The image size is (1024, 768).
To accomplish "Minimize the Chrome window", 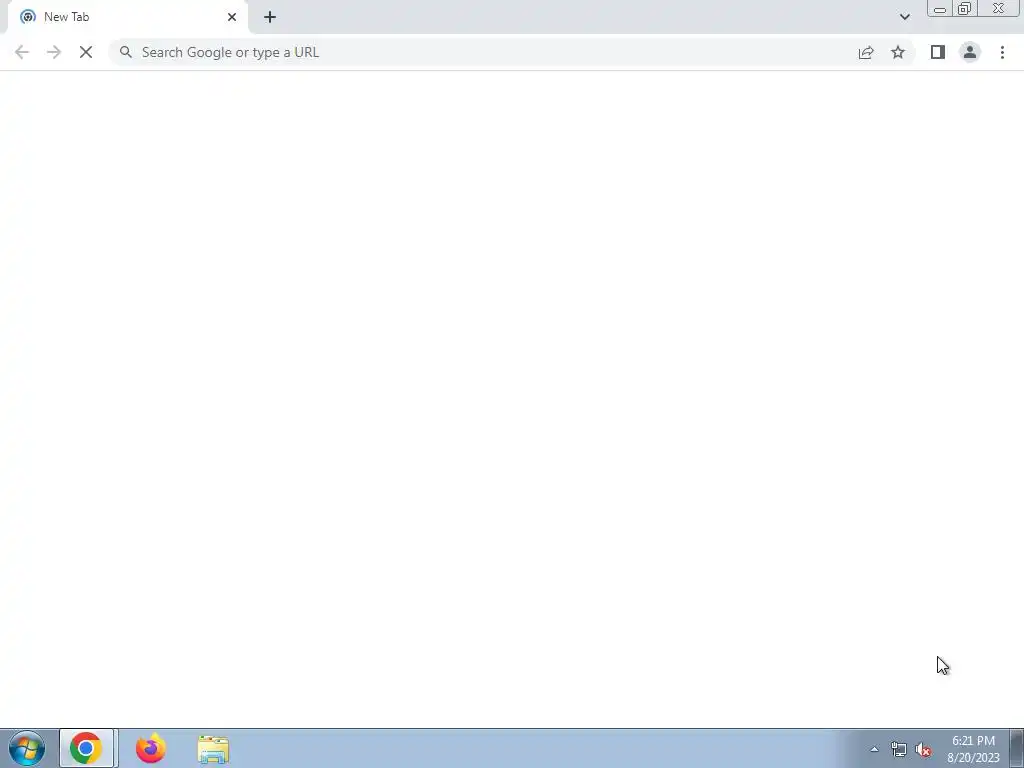I will tap(940, 9).
